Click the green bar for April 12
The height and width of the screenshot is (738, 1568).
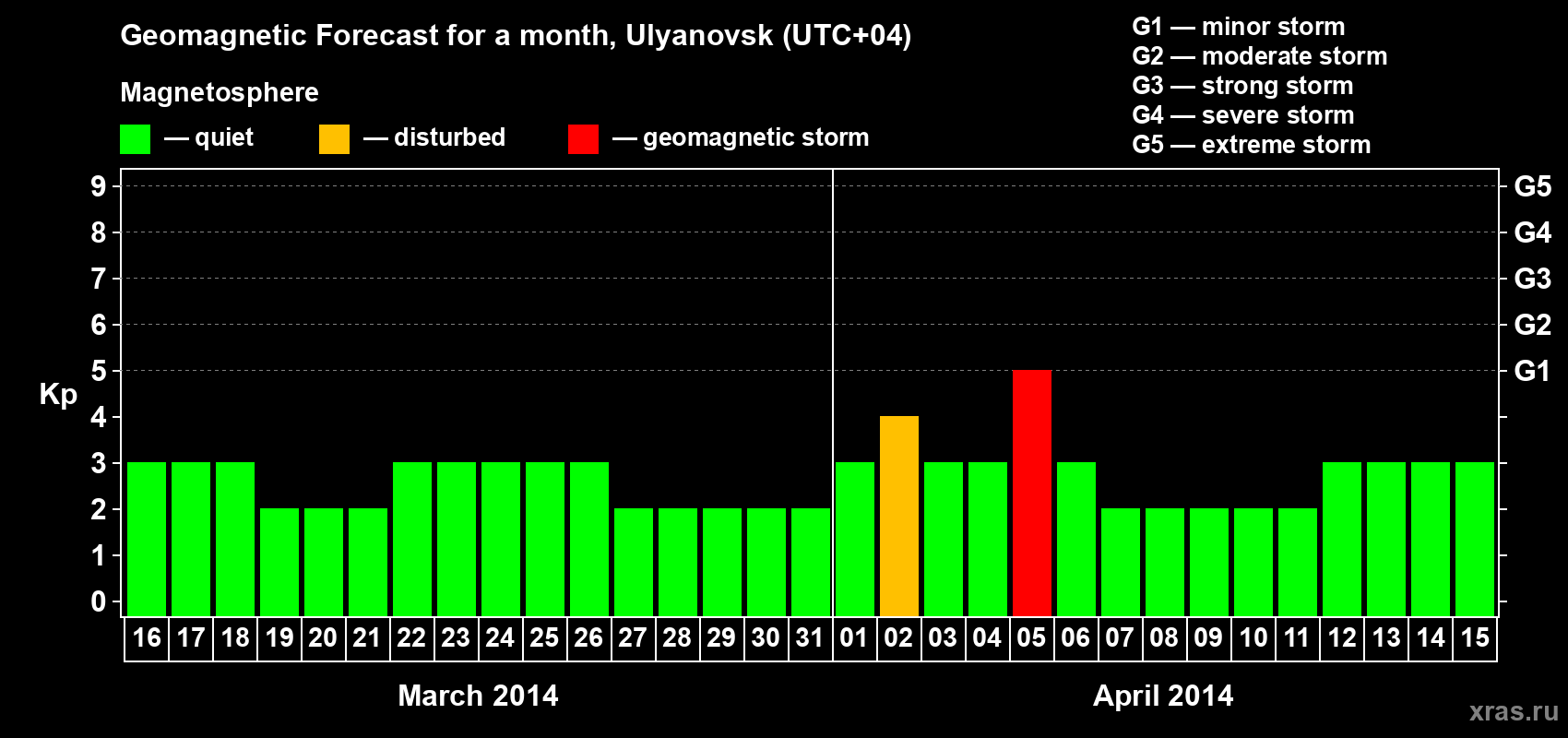pyautogui.click(x=1342, y=539)
